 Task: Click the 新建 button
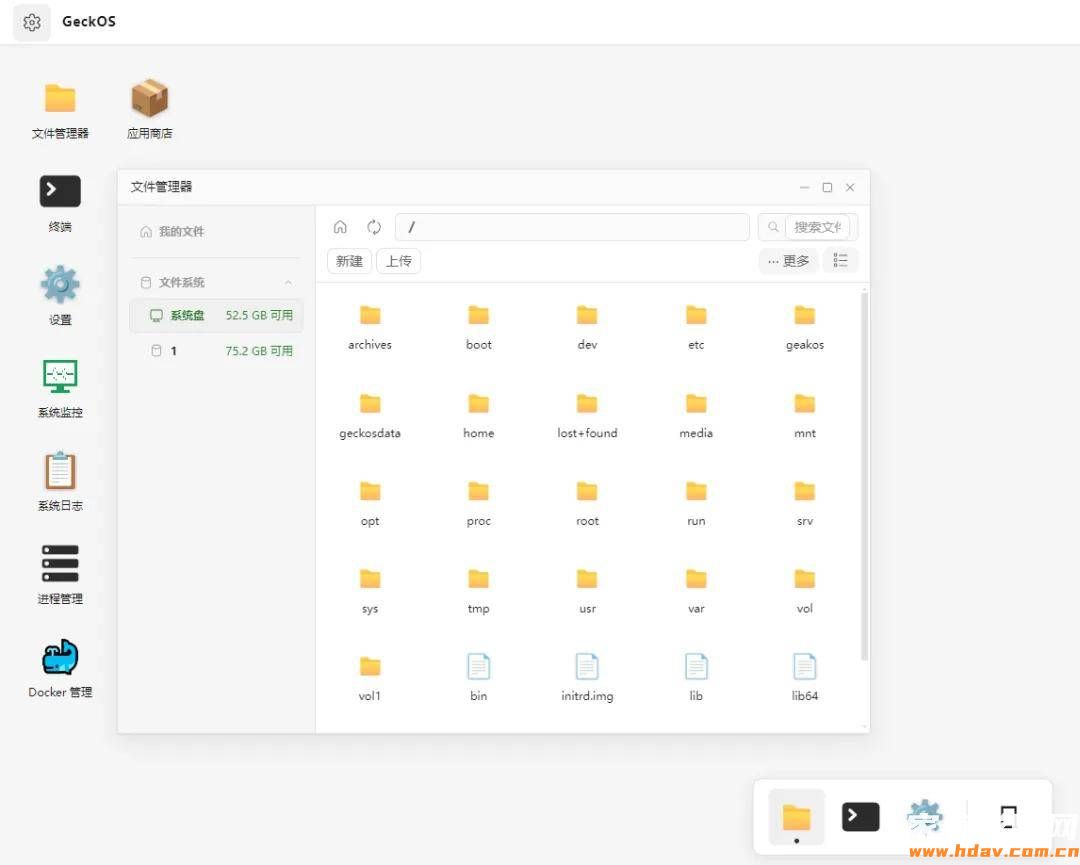coord(349,261)
